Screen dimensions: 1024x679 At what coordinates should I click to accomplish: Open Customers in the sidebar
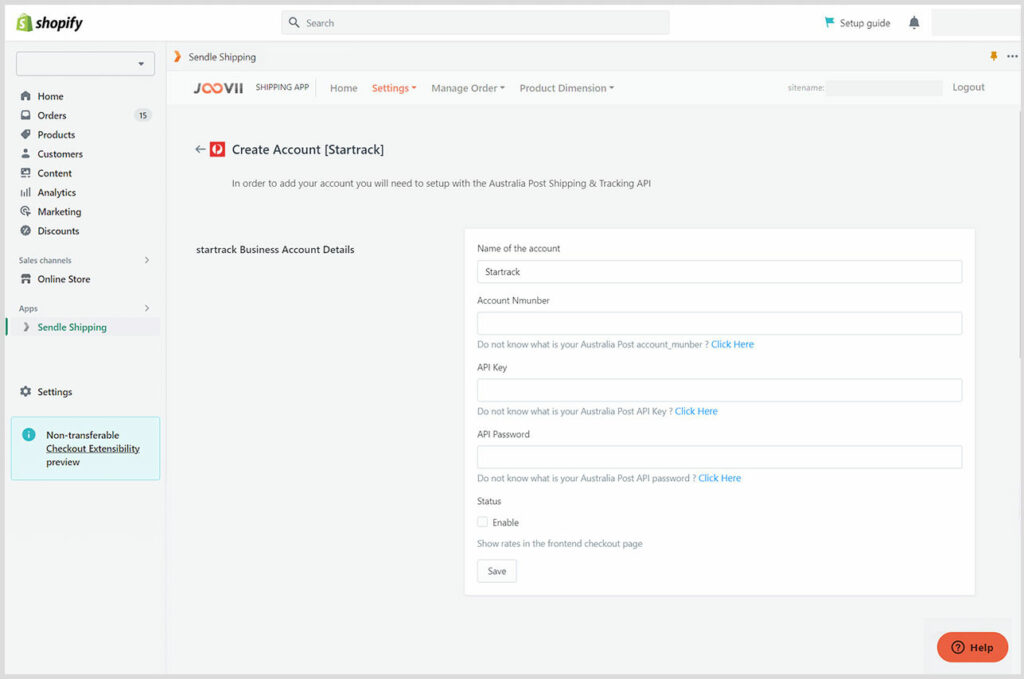[x=60, y=154]
